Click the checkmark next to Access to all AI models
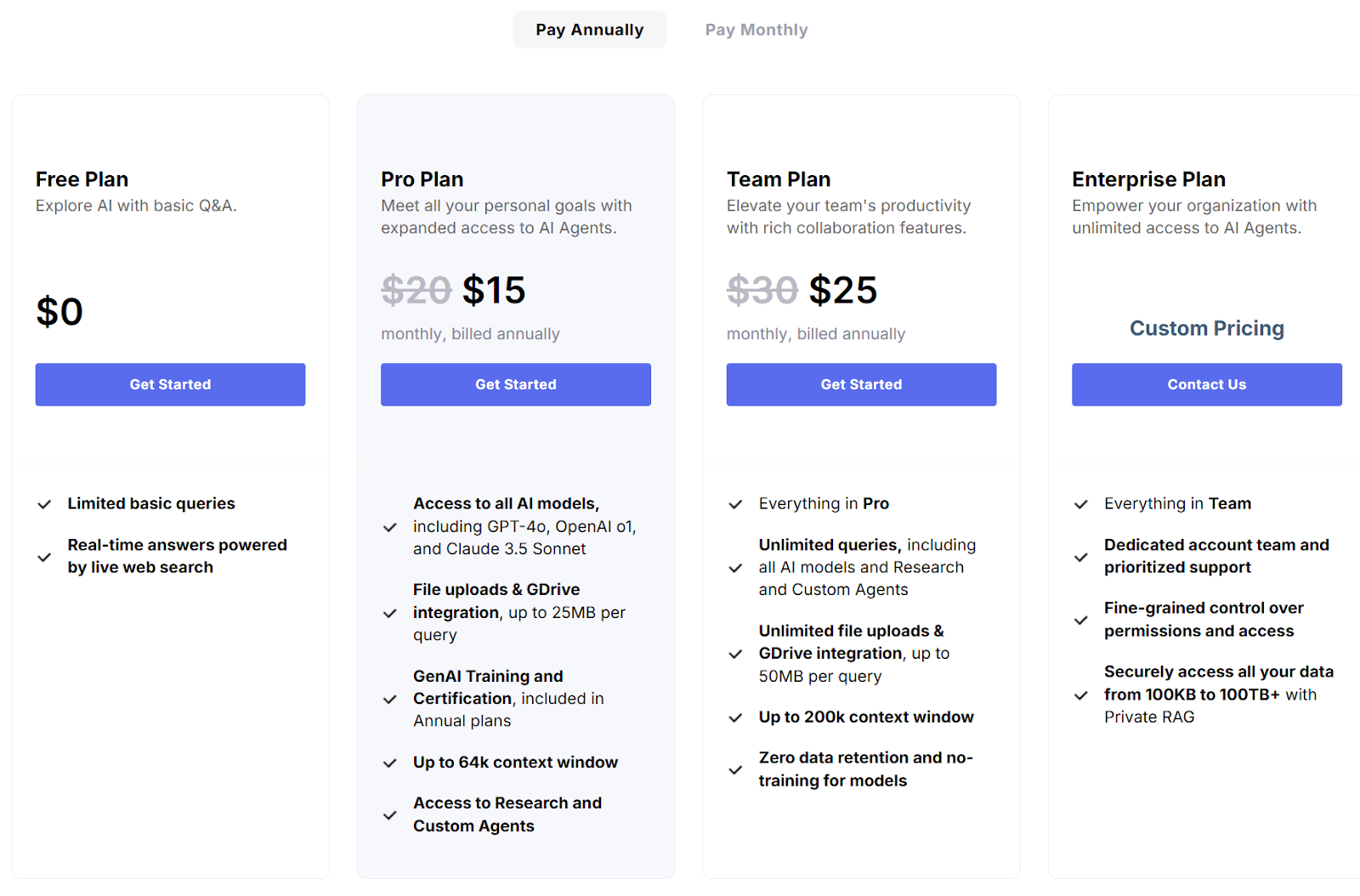1360x896 pixels. click(x=390, y=527)
